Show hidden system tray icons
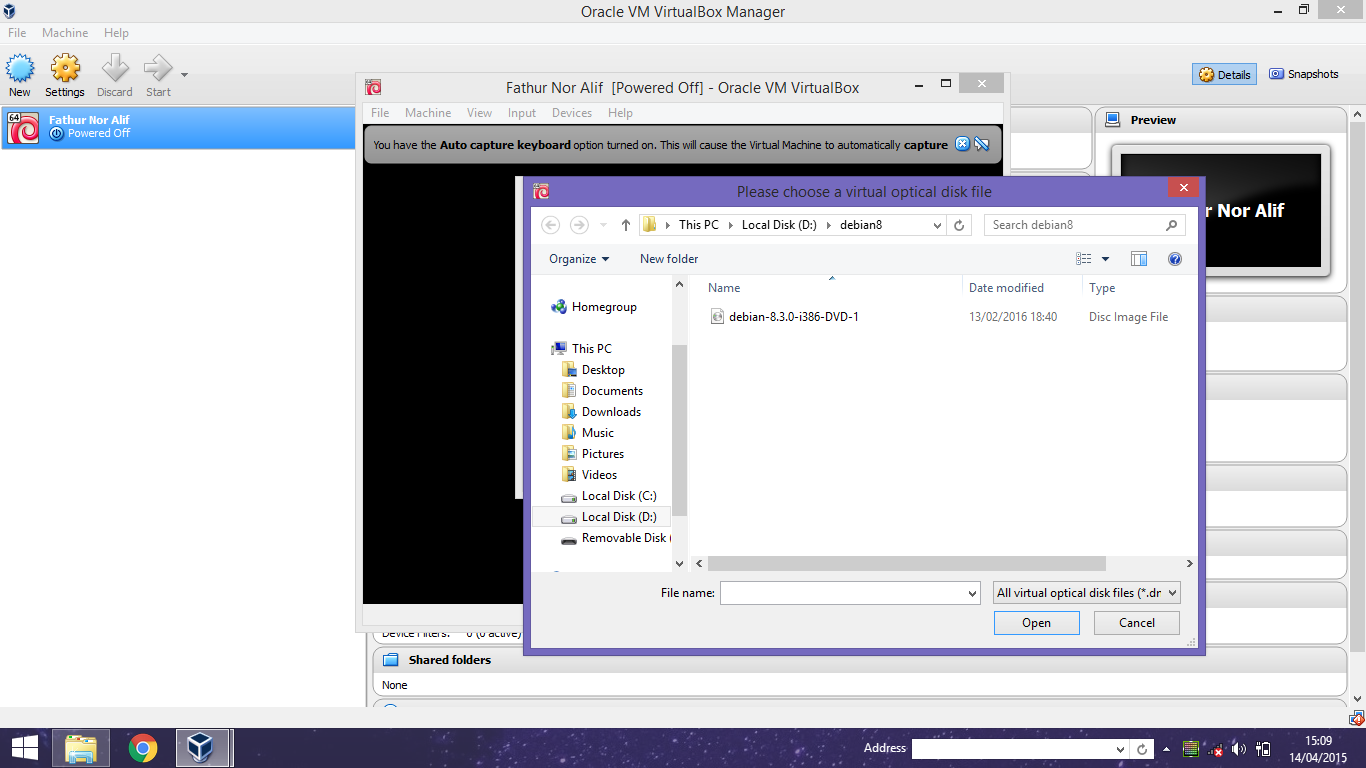1366x768 pixels. (x=1166, y=749)
